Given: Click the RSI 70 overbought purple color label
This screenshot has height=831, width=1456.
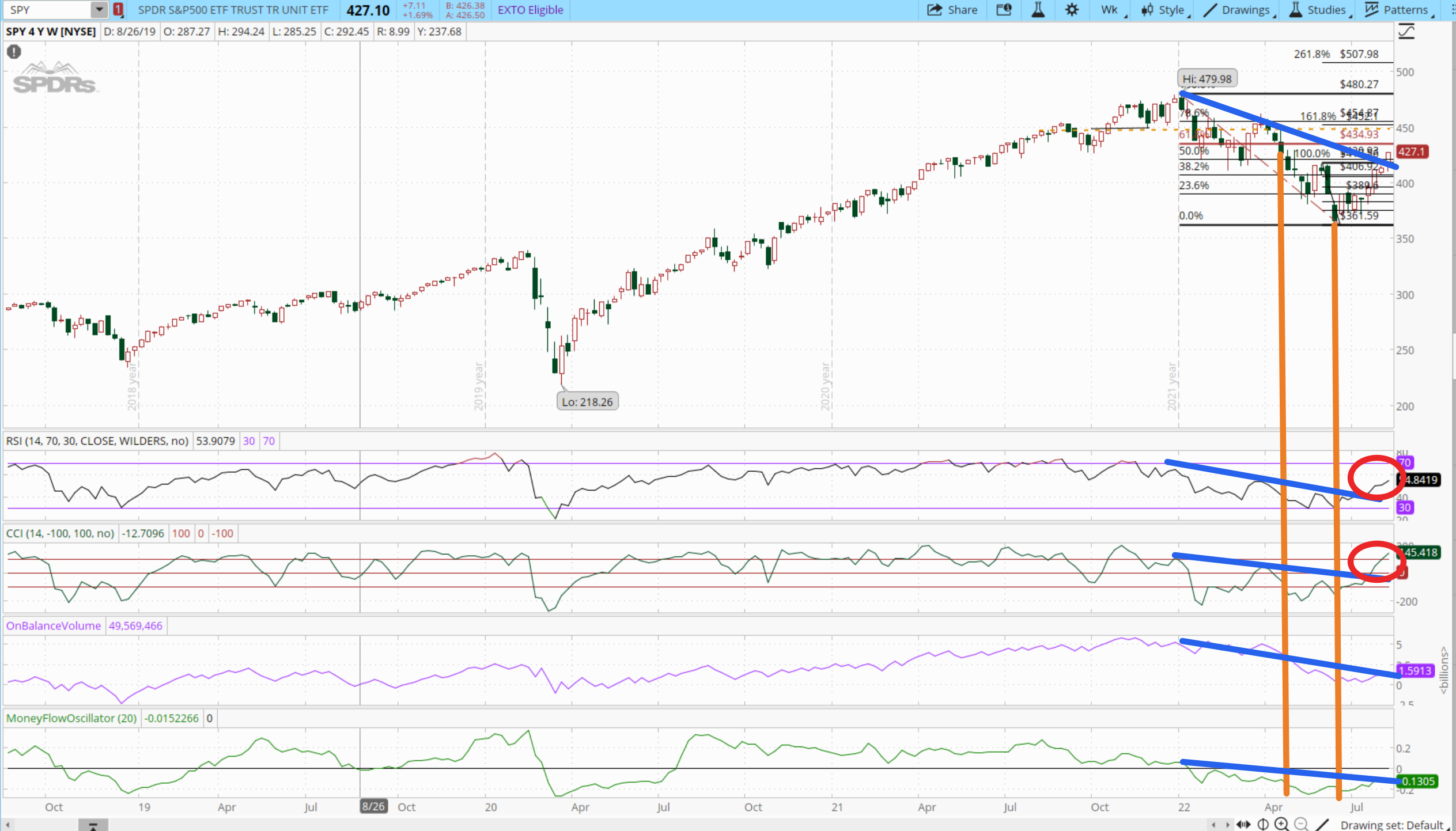Looking at the screenshot, I should [268, 441].
